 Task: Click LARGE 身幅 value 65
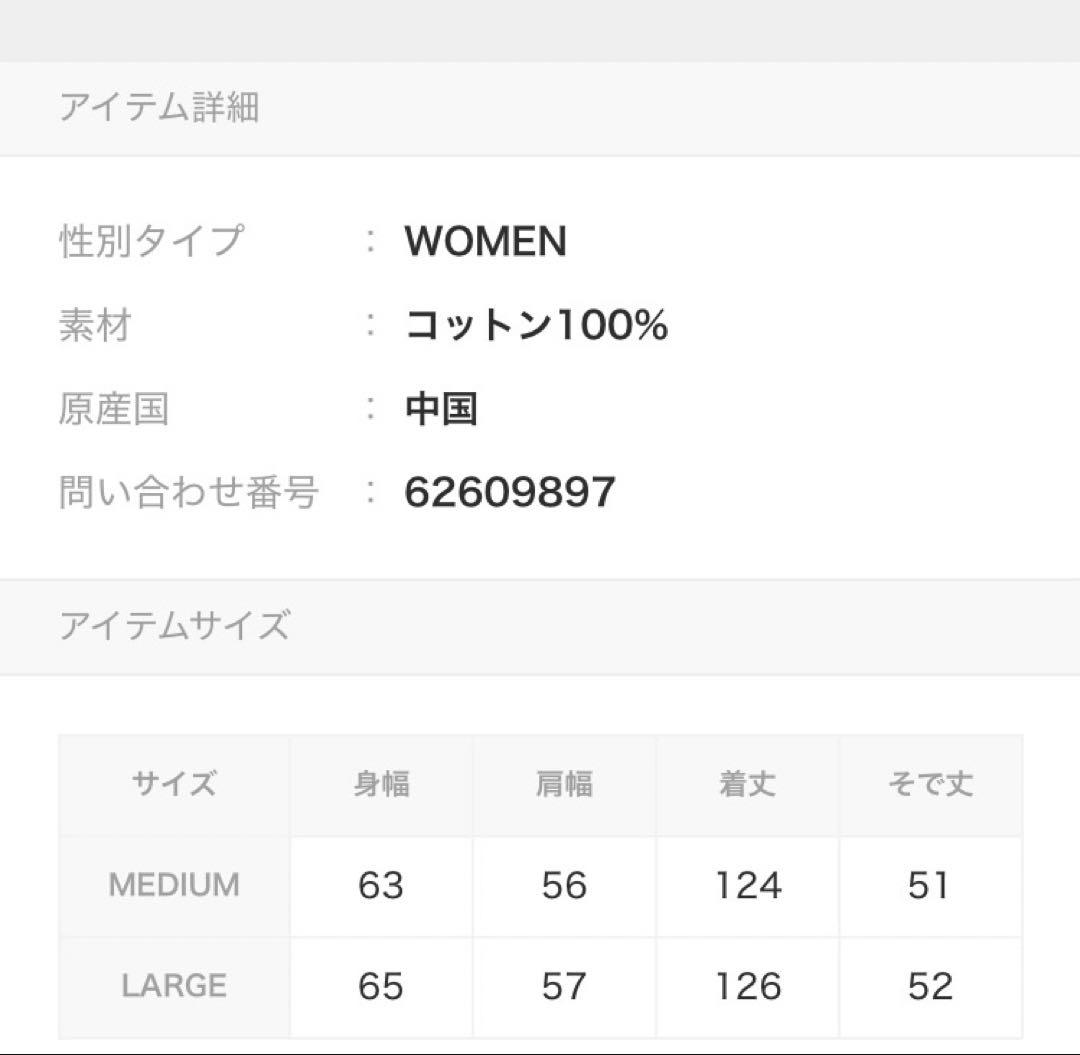coord(381,985)
